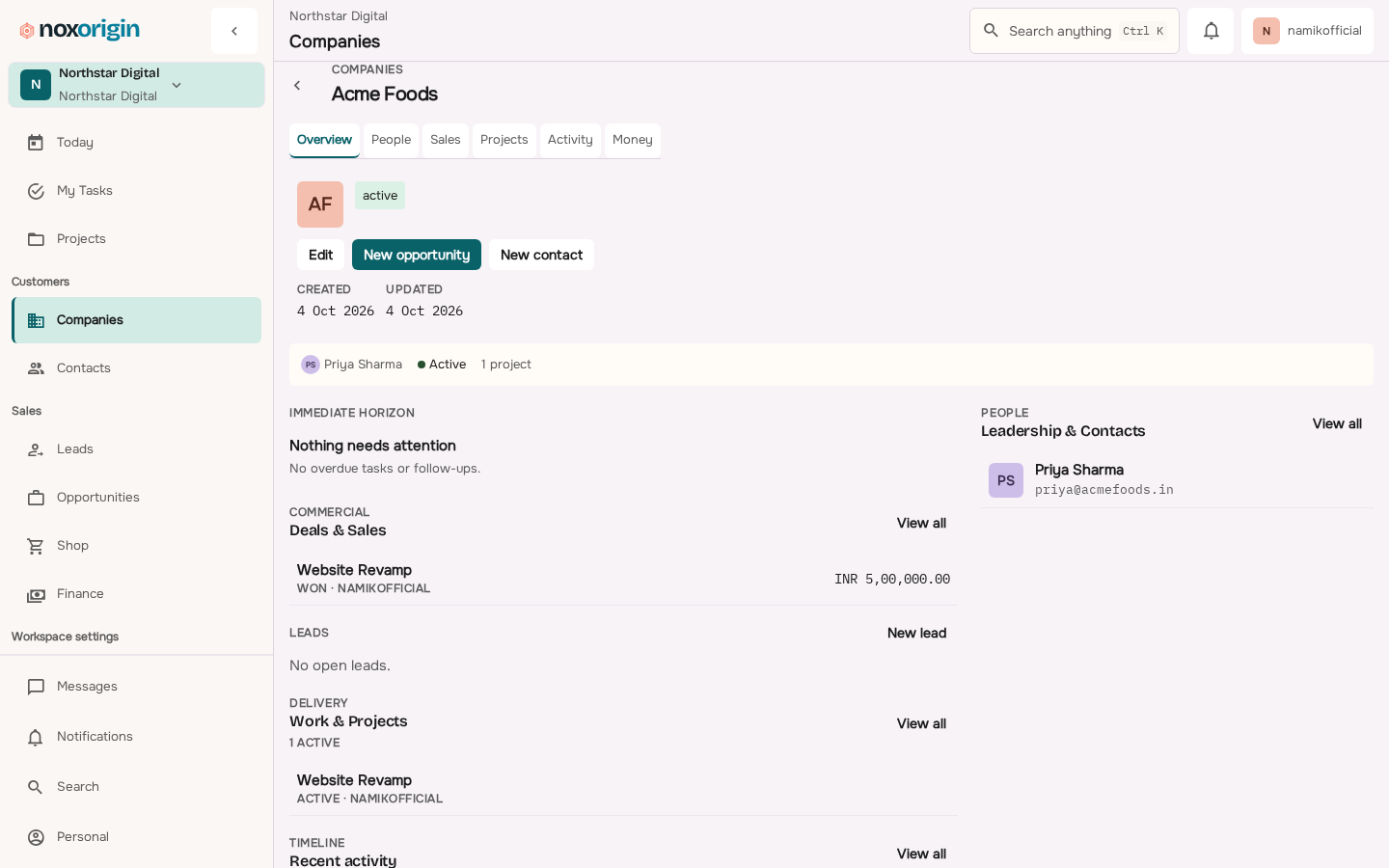Click the Opportunities briefcase icon

[x=36, y=498]
